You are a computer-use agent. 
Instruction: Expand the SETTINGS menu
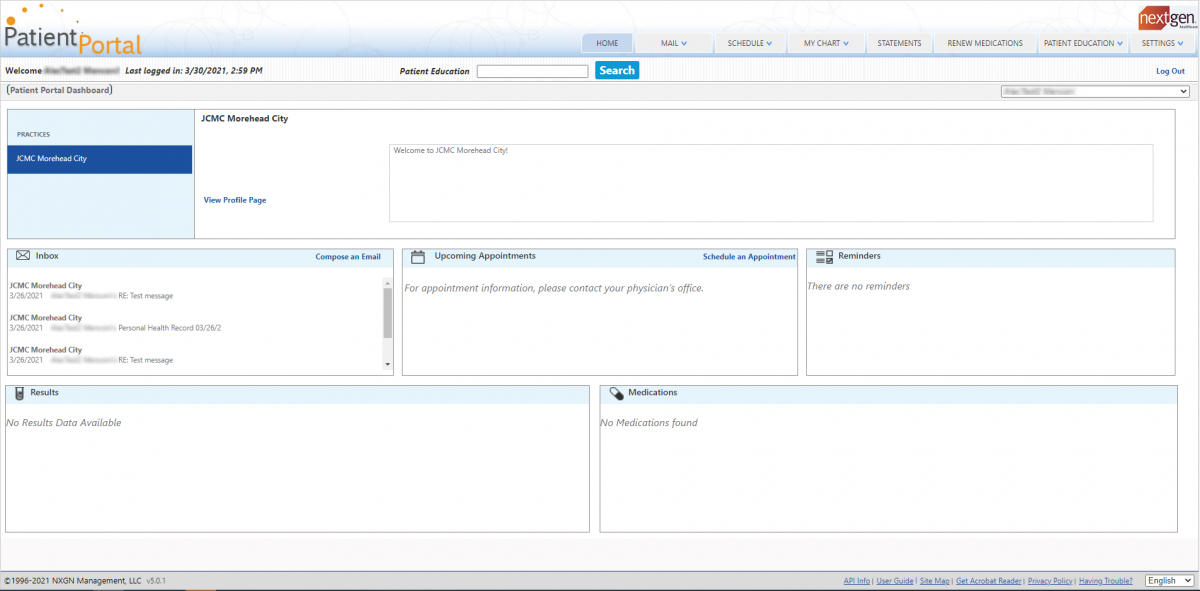click(x=1162, y=43)
